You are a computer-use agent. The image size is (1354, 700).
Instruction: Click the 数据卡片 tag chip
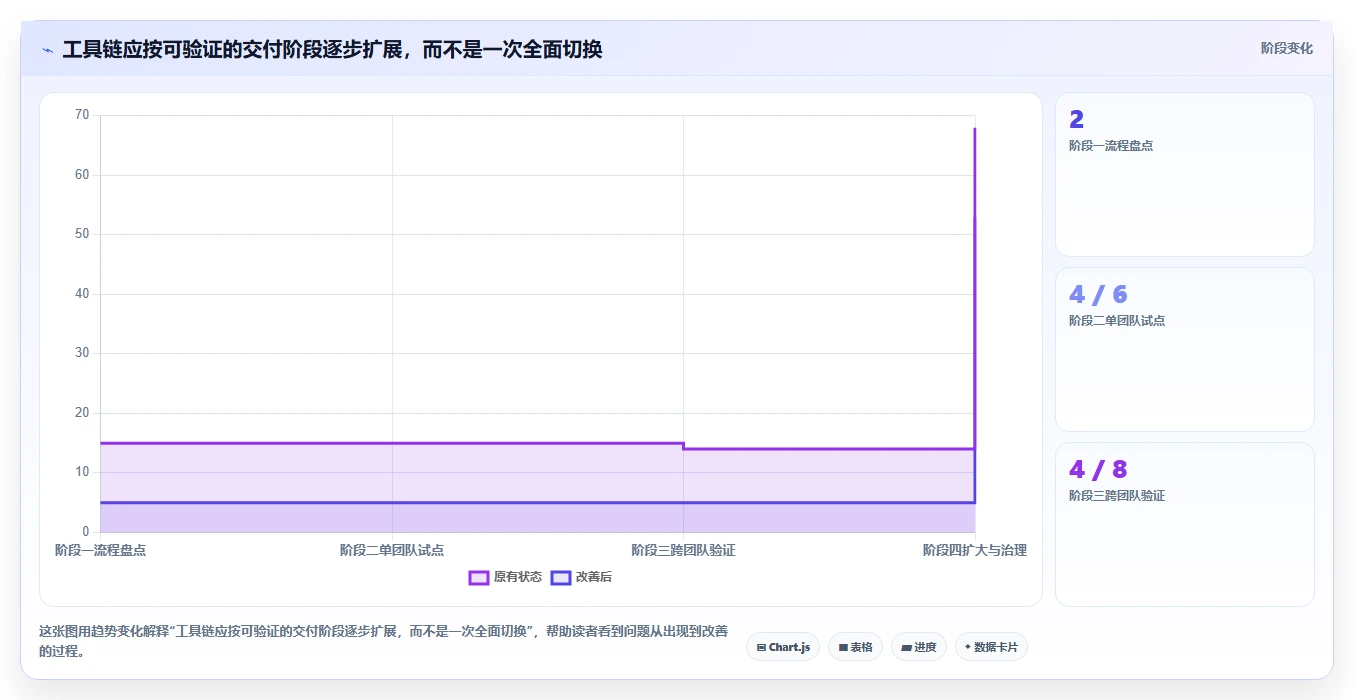[991, 647]
